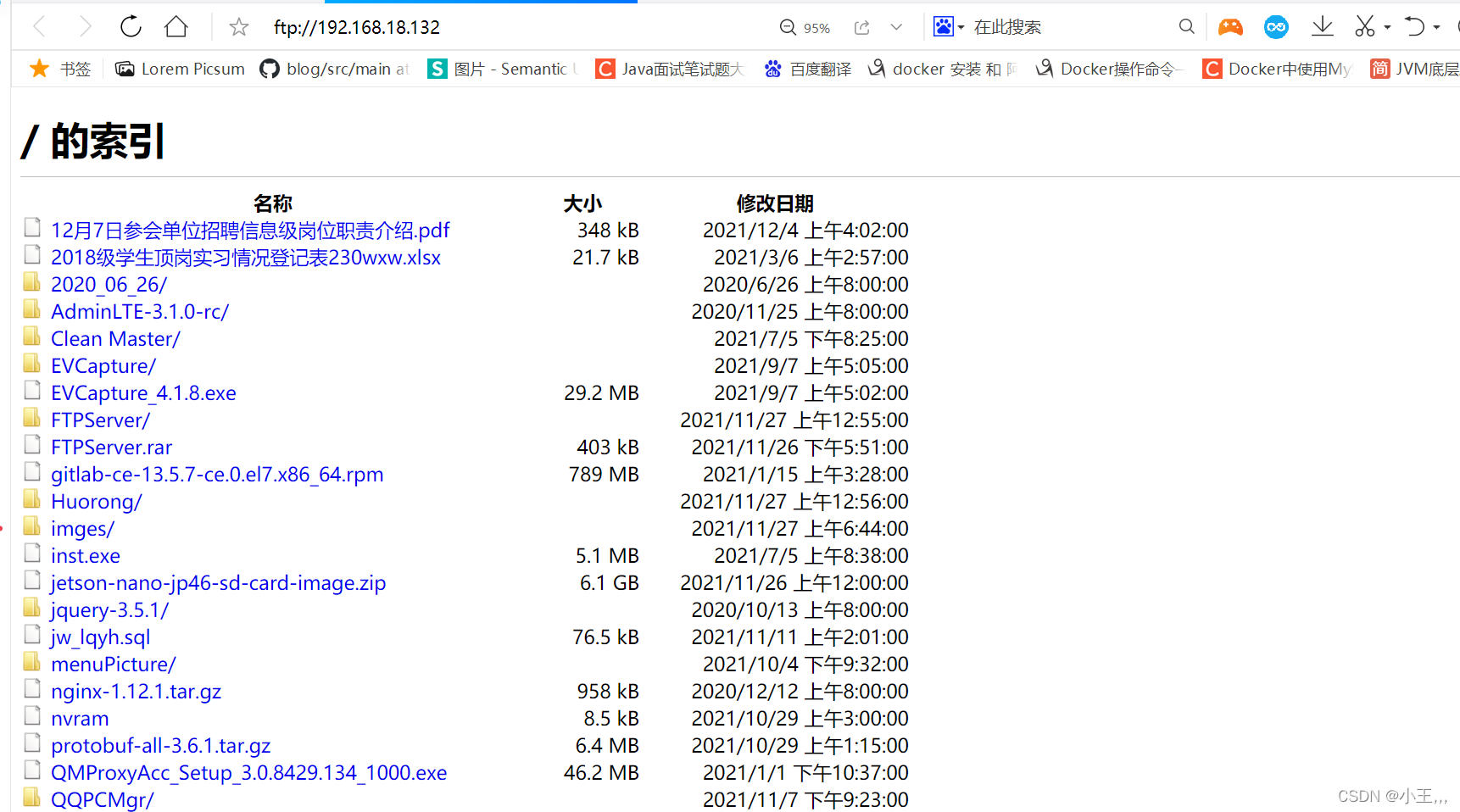
Task: Click the undo closed-tab icon
Action: pos(1414,27)
